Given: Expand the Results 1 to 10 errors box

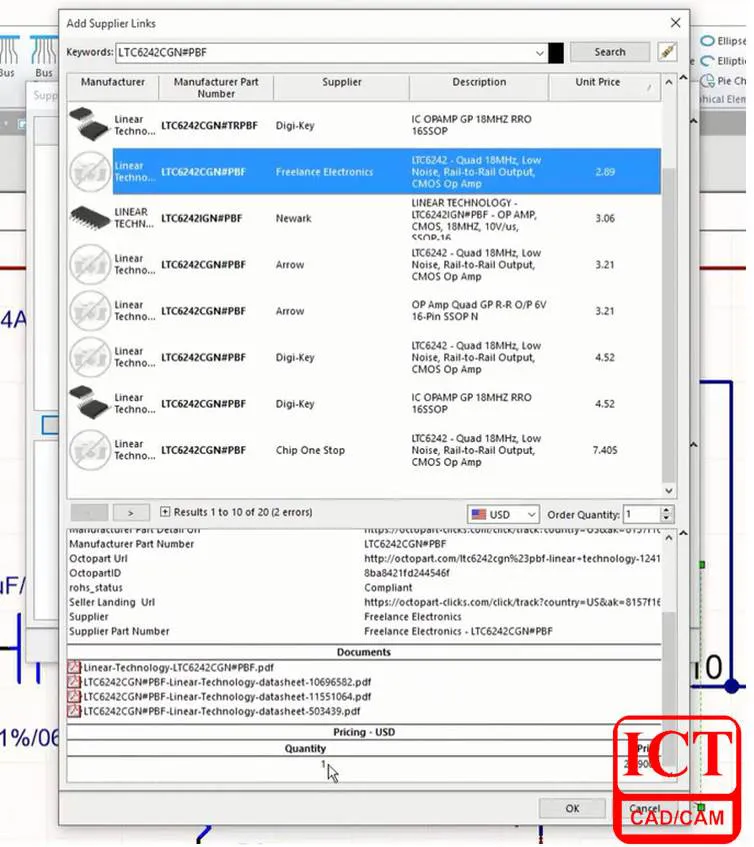Looking at the screenshot, I should (x=165, y=512).
